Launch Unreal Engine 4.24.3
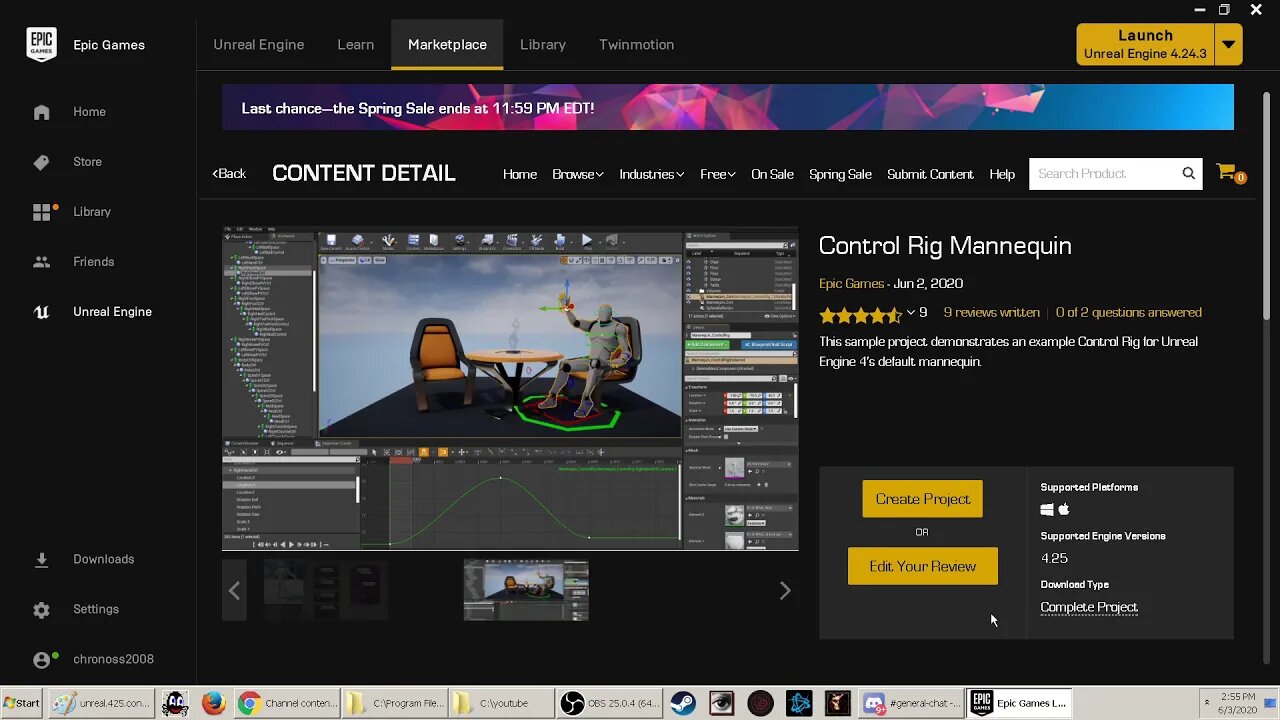1280x720 pixels. point(1146,45)
